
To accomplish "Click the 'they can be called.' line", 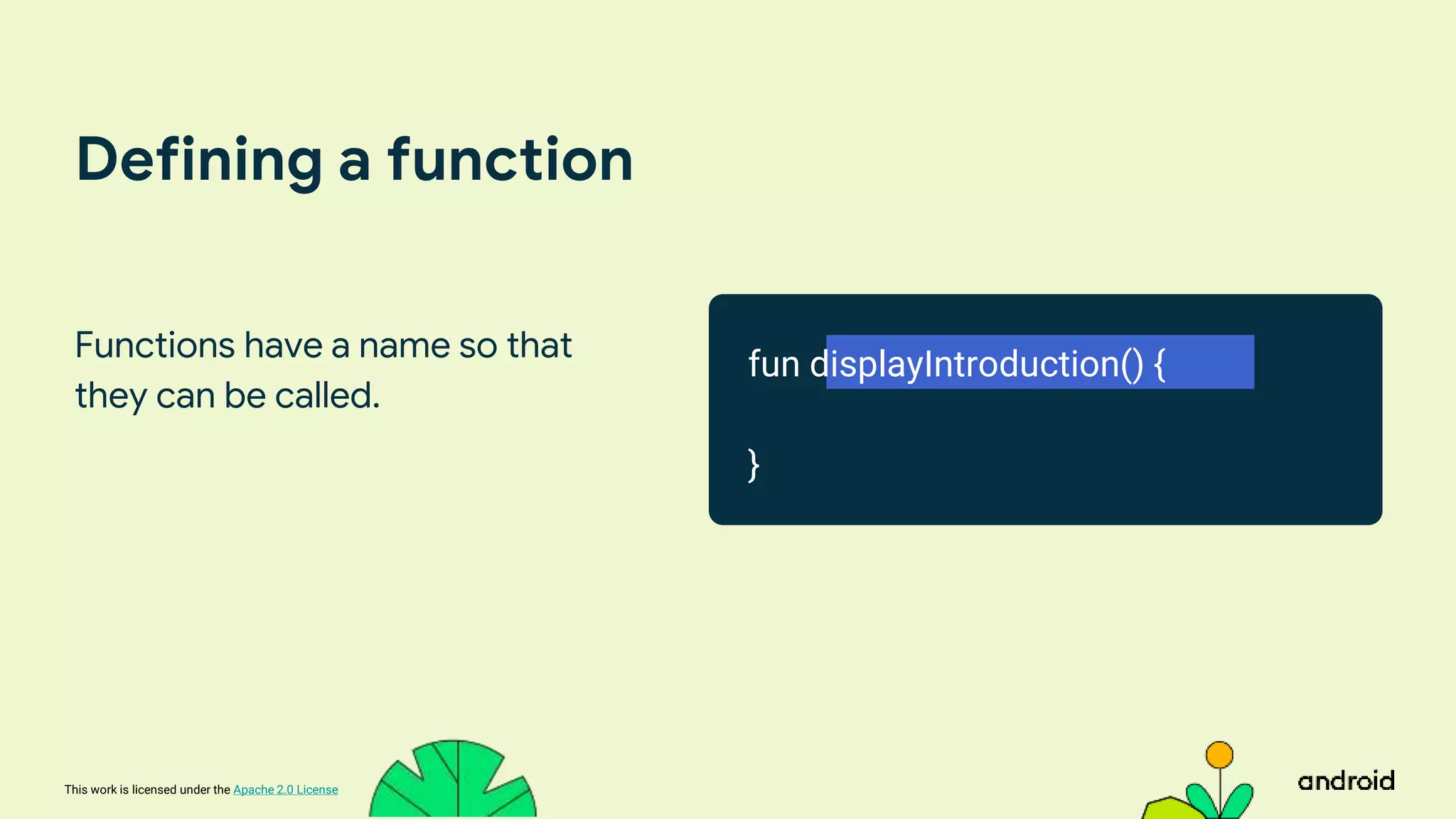I will [x=227, y=396].
